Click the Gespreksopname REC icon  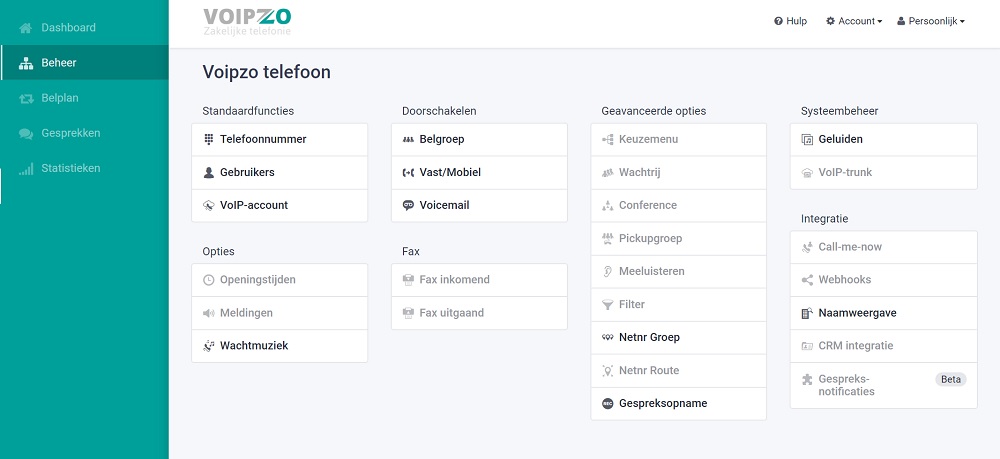click(x=607, y=404)
